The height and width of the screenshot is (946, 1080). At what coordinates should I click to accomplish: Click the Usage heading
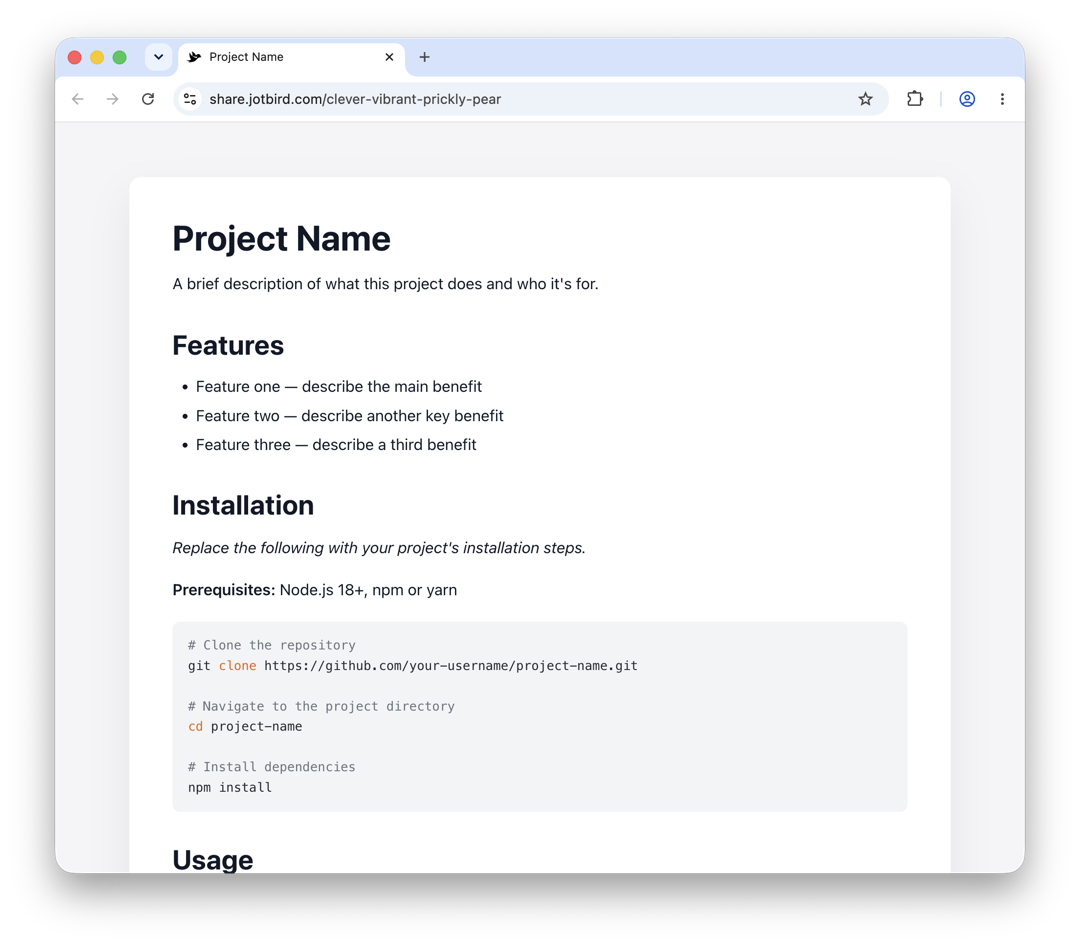[x=213, y=860]
